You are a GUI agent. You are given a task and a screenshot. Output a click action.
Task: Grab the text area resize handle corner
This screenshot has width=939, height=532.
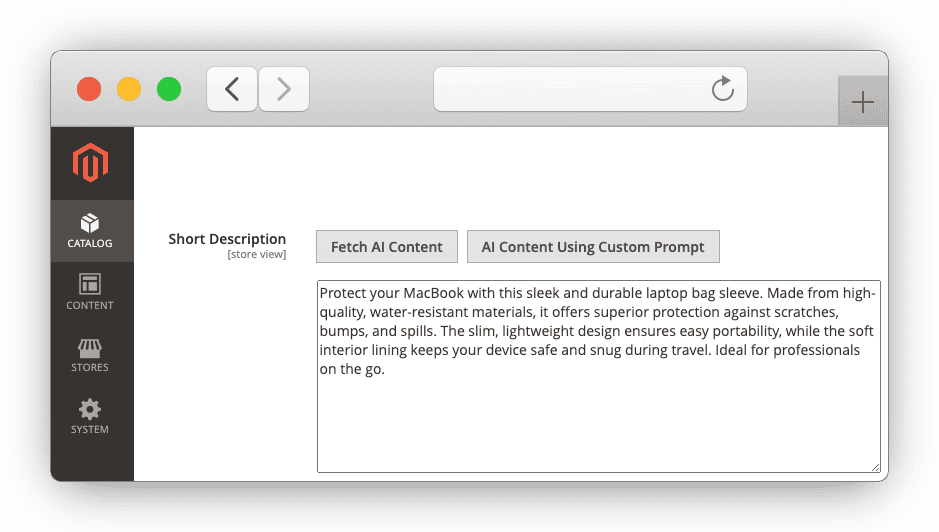point(875,467)
